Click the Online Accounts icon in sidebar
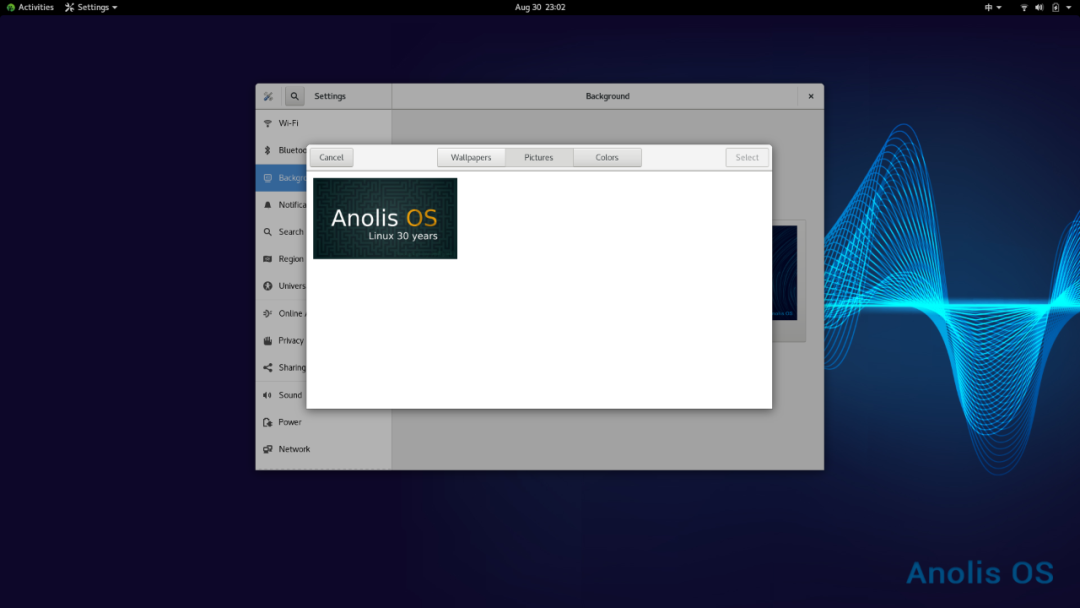The image size is (1080, 608). 268,313
